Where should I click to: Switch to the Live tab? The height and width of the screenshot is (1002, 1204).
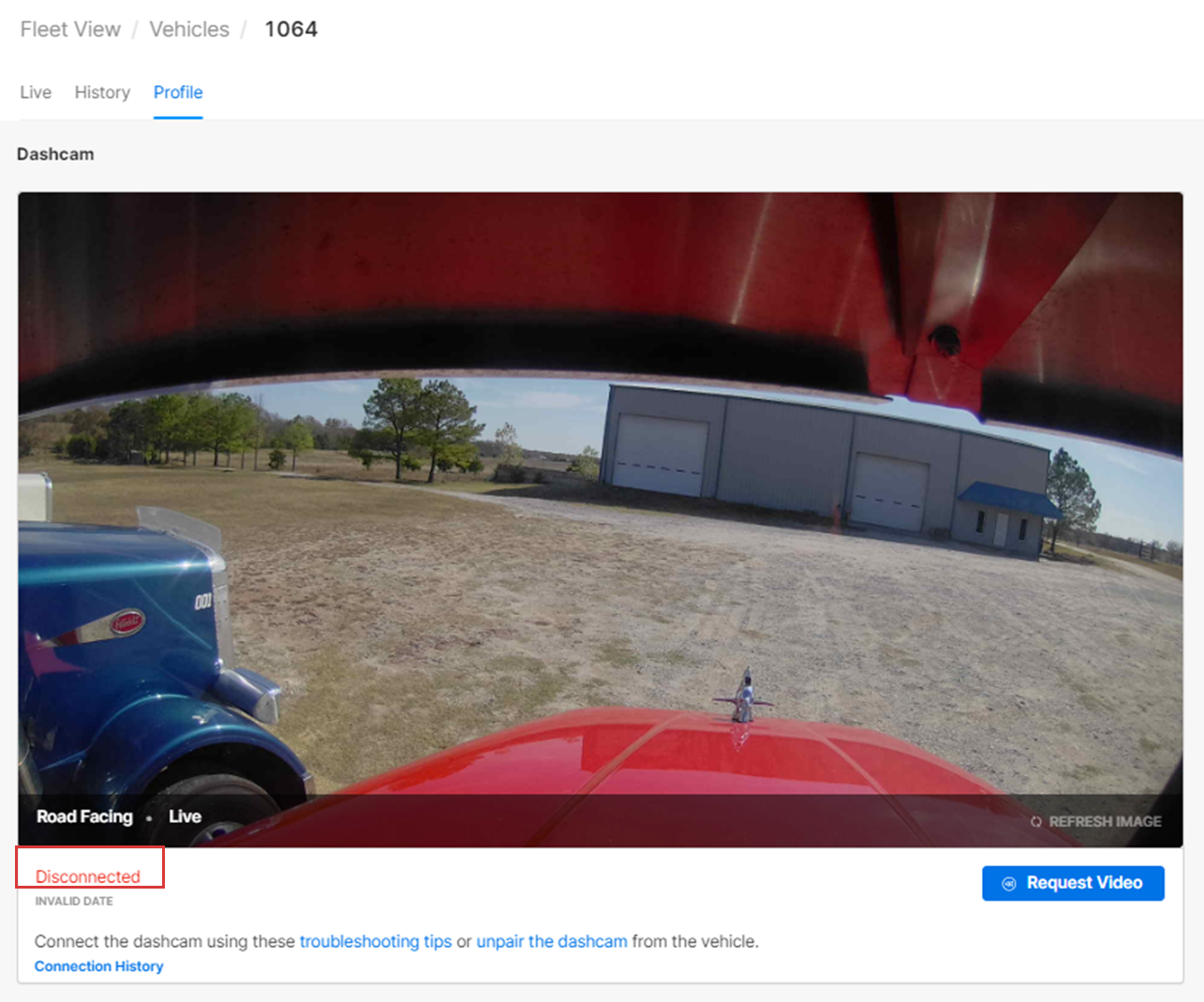36,92
